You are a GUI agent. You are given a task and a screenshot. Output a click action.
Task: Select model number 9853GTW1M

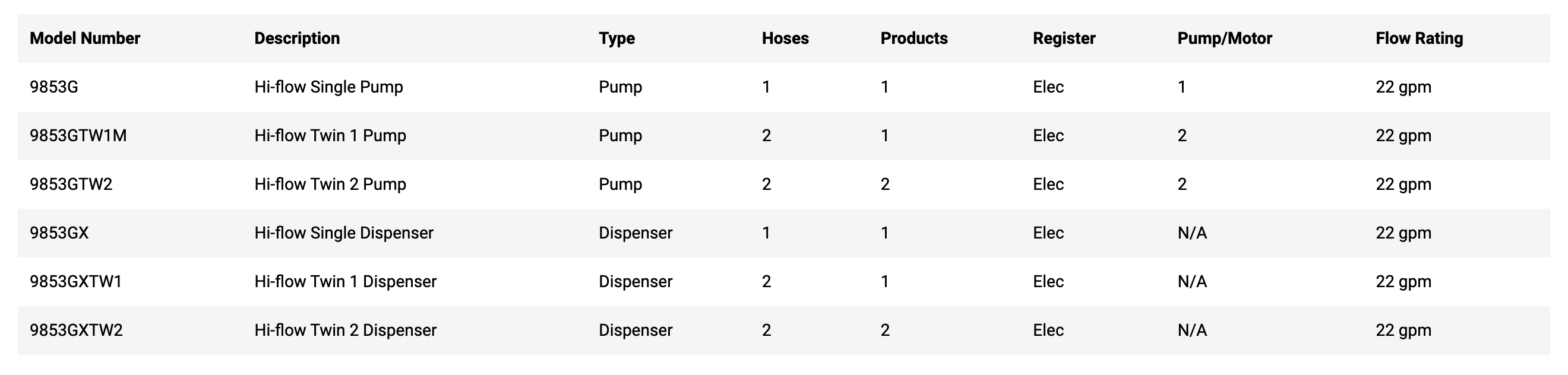[78, 135]
